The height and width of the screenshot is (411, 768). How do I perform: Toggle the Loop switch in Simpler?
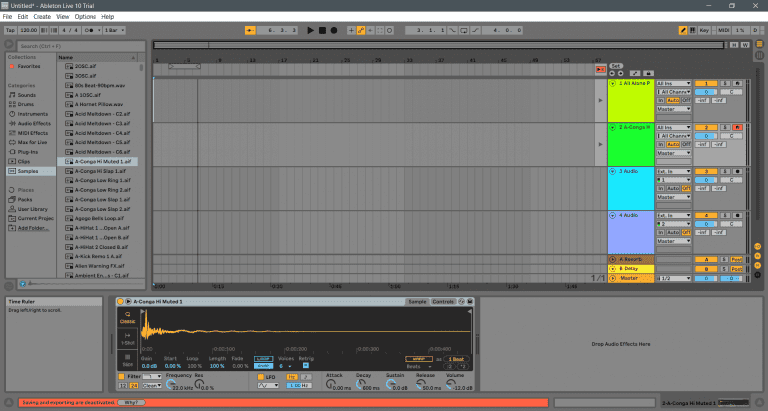264,359
